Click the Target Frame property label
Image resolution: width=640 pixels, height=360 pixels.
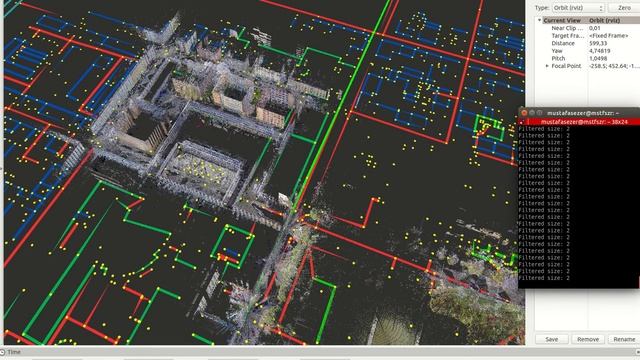[x=567, y=36]
